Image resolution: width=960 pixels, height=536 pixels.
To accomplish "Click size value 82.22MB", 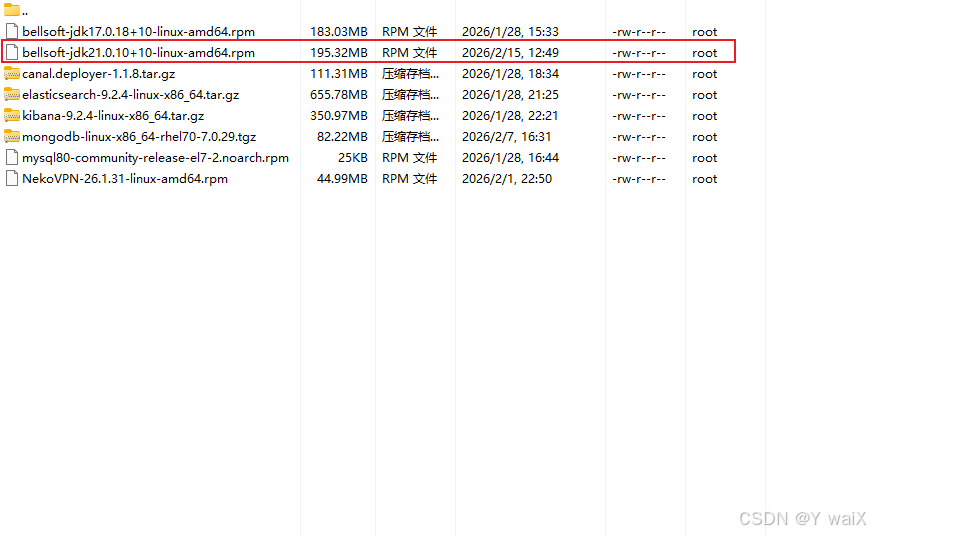I will tap(342, 137).
